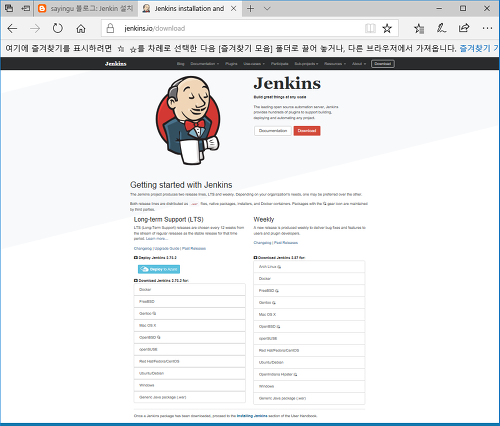The image size is (500, 426).
Task: Expand the Resources navigation dropdown
Action: coord(335,64)
